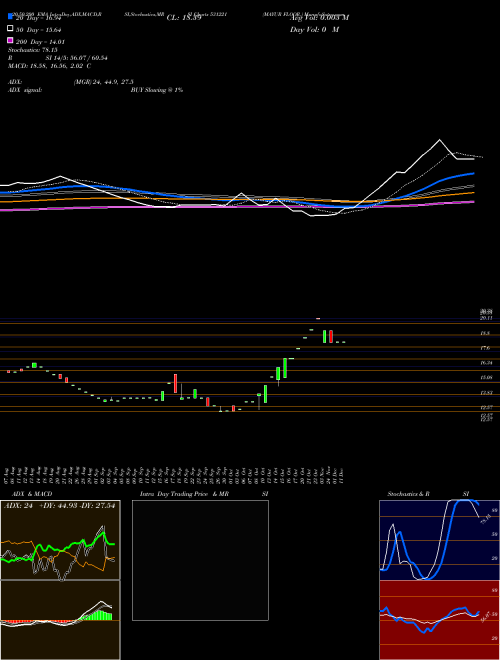Click the 'Stochastics: 78.13' readout
Image resolution: width=500 pixels, height=660 pixels.
tap(33, 50)
